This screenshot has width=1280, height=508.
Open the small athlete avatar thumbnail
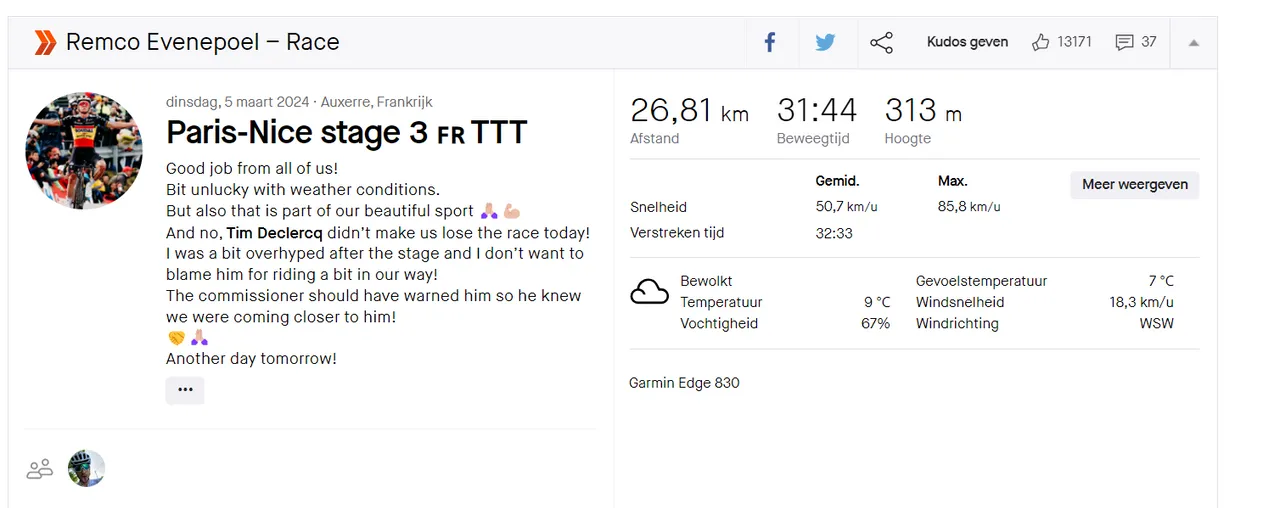[87, 468]
